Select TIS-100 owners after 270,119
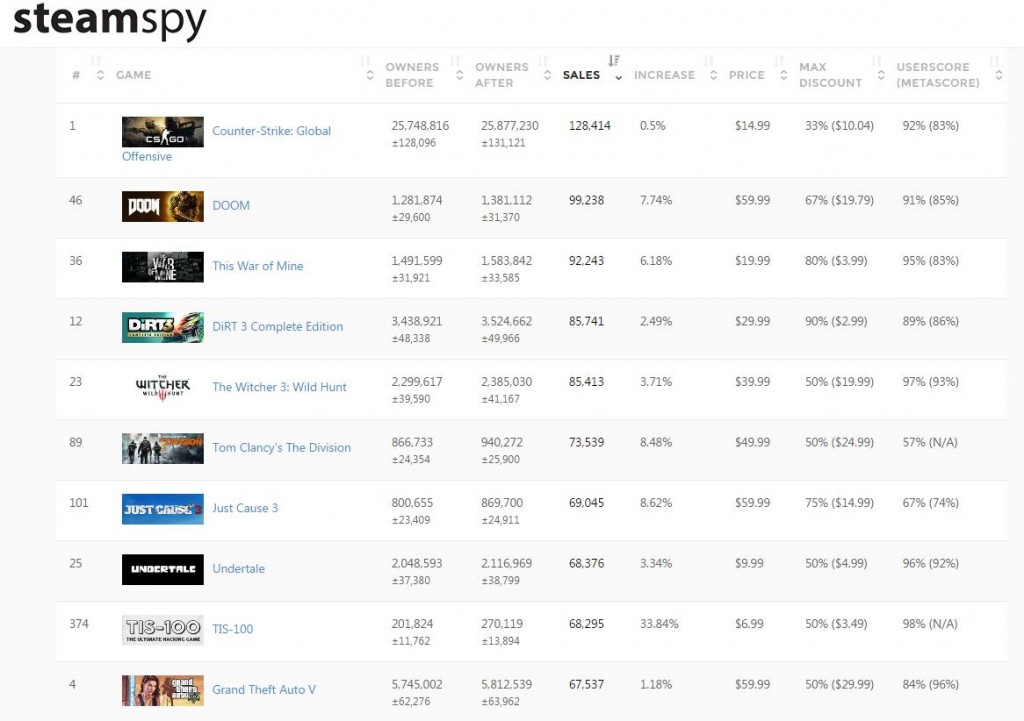 [502, 624]
